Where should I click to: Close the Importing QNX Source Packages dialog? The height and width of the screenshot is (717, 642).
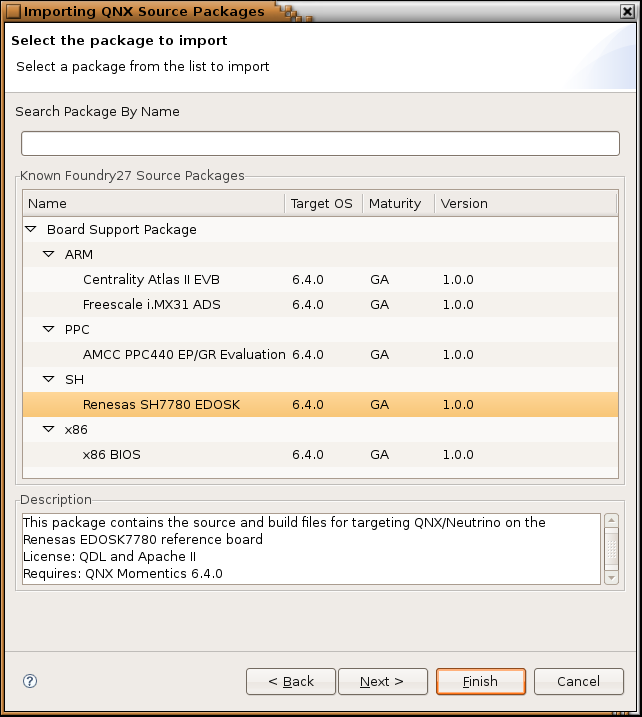coord(627,11)
